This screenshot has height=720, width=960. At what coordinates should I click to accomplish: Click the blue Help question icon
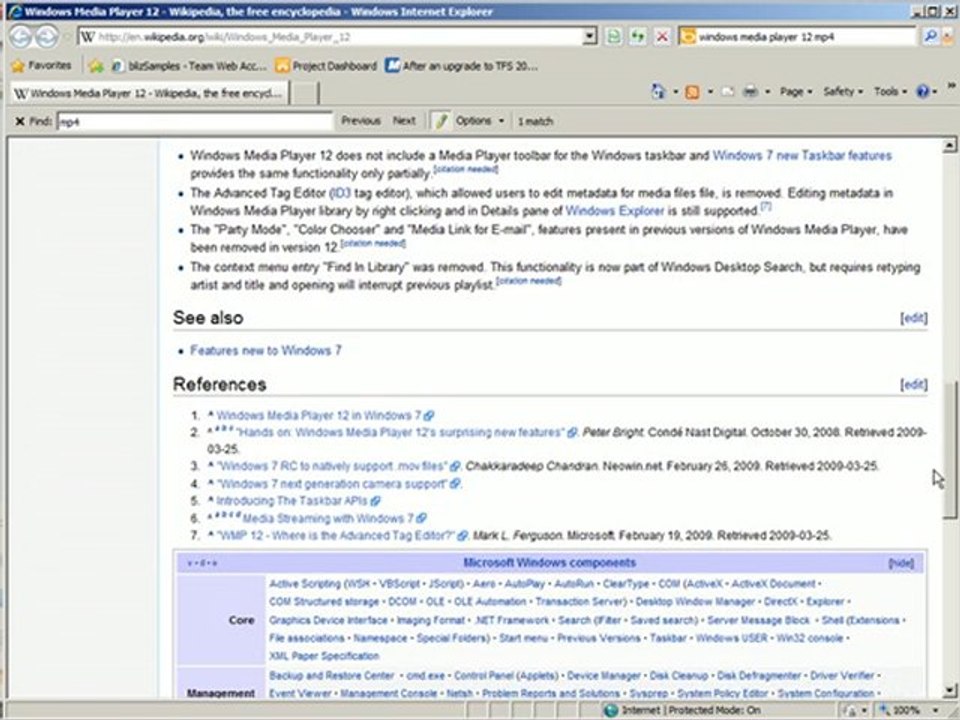[x=923, y=92]
